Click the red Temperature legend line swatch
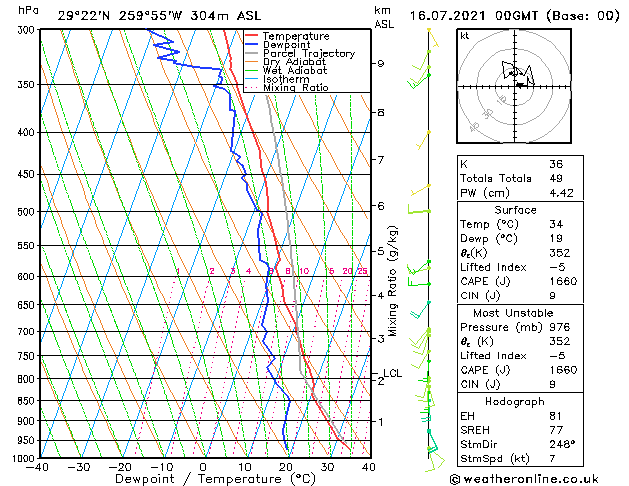This screenshot has height=486, width=629. 251,36
